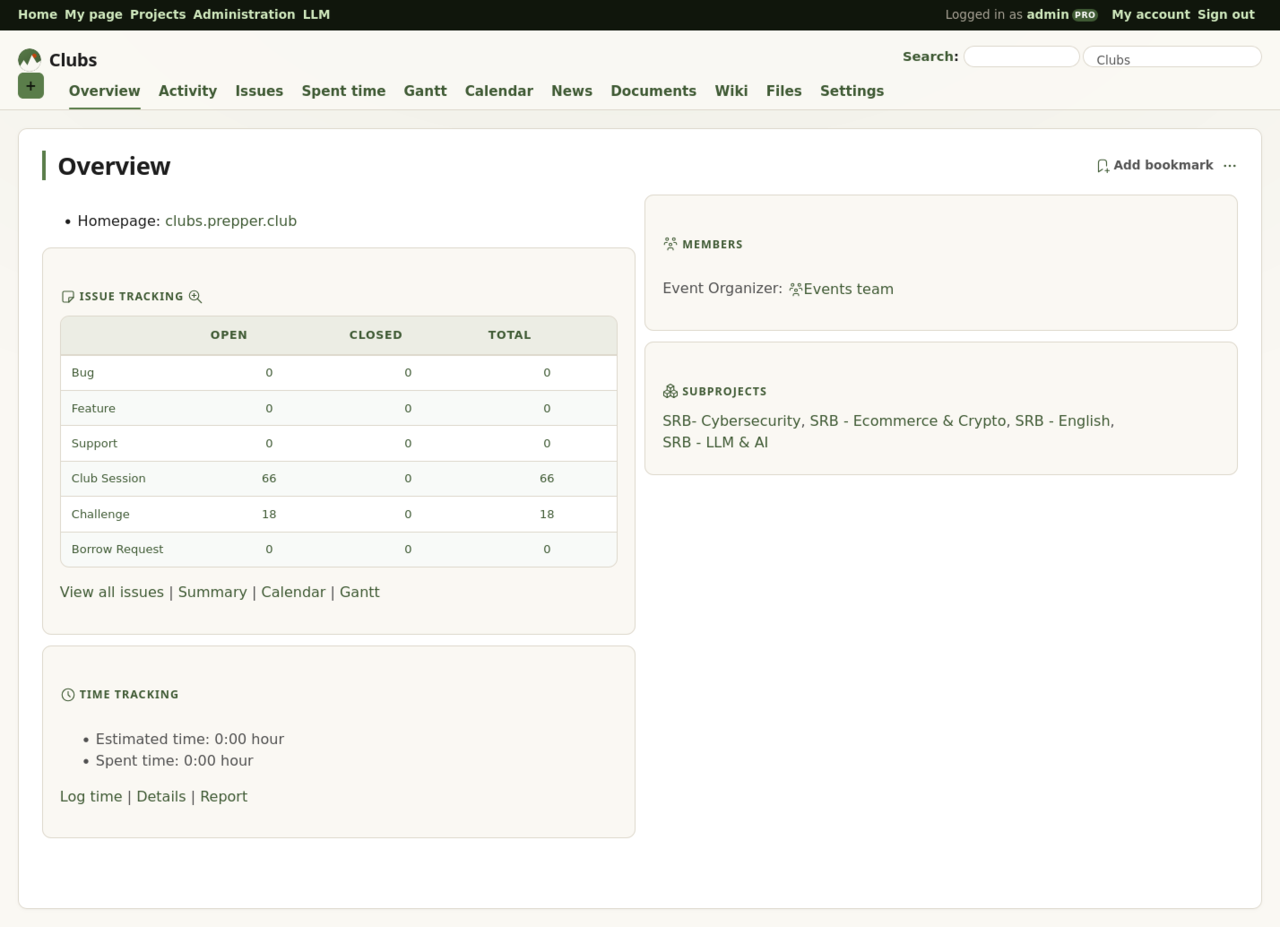
Task: Open the Bug tracker link
Action: coord(83,372)
